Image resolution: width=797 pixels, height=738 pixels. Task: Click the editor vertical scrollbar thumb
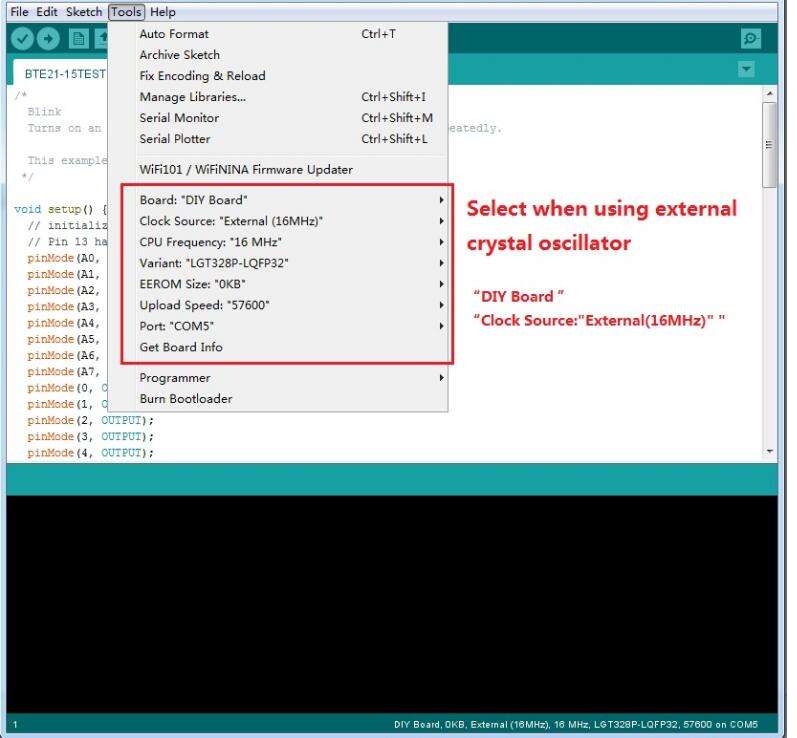pos(770,145)
